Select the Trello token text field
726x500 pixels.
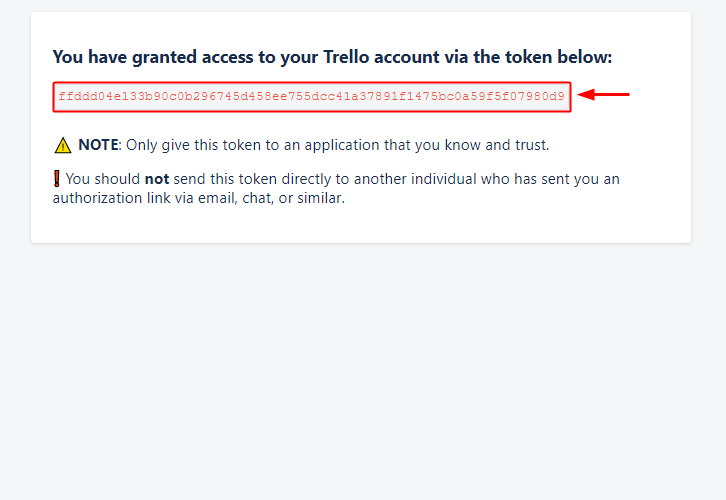(312, 97)
